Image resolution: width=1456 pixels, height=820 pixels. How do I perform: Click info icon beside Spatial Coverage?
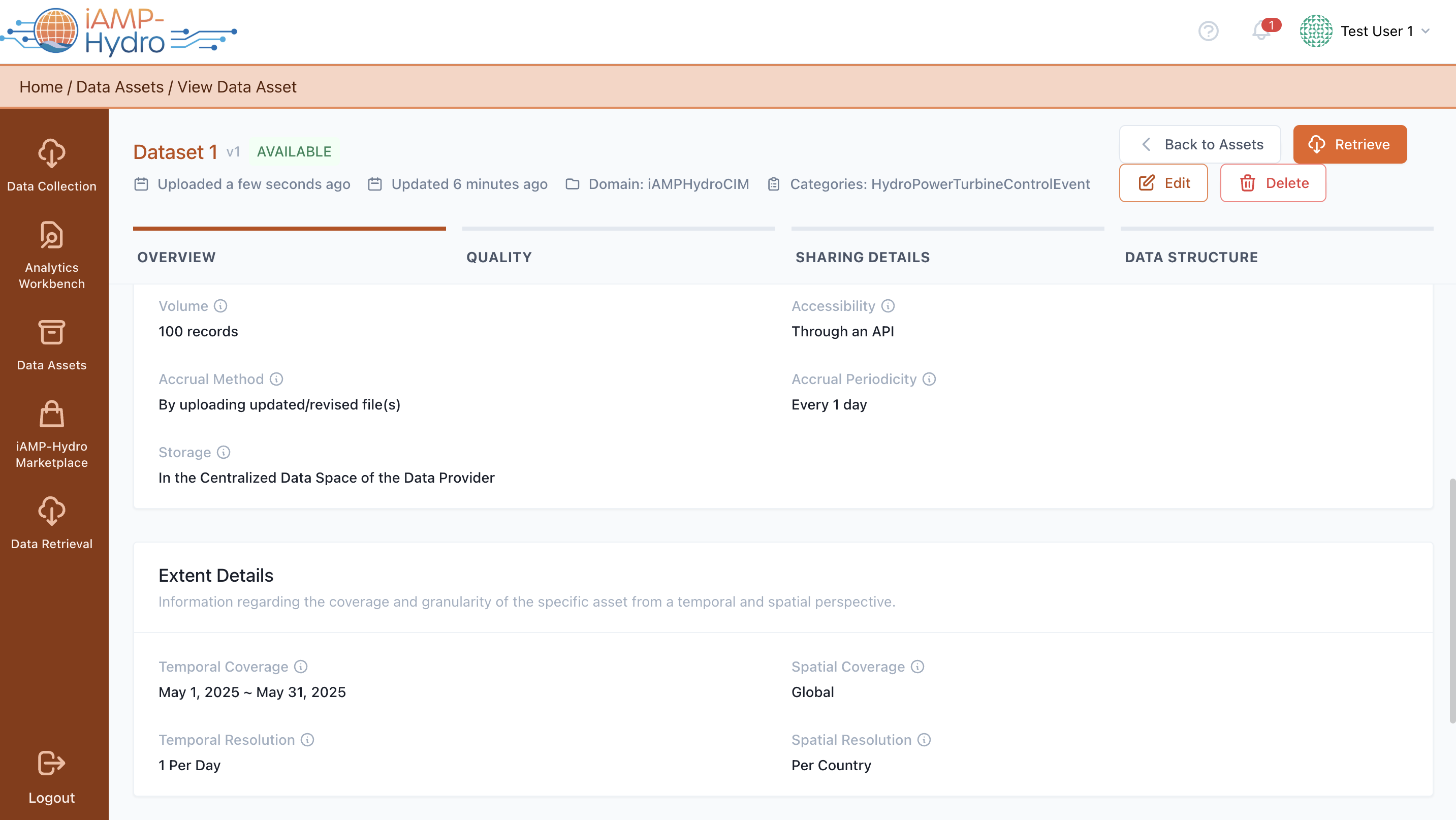(917, 667)
